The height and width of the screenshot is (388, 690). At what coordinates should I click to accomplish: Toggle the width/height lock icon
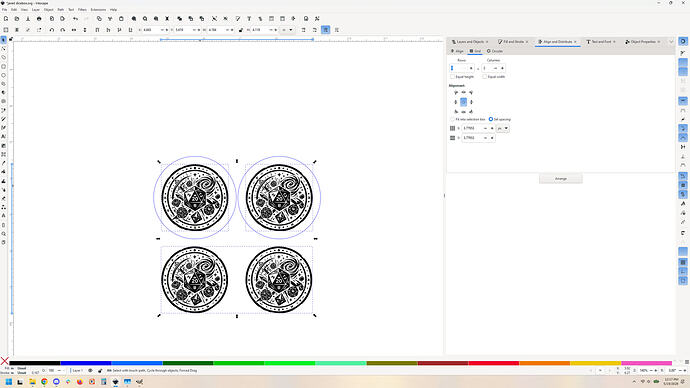coord(241,30)
